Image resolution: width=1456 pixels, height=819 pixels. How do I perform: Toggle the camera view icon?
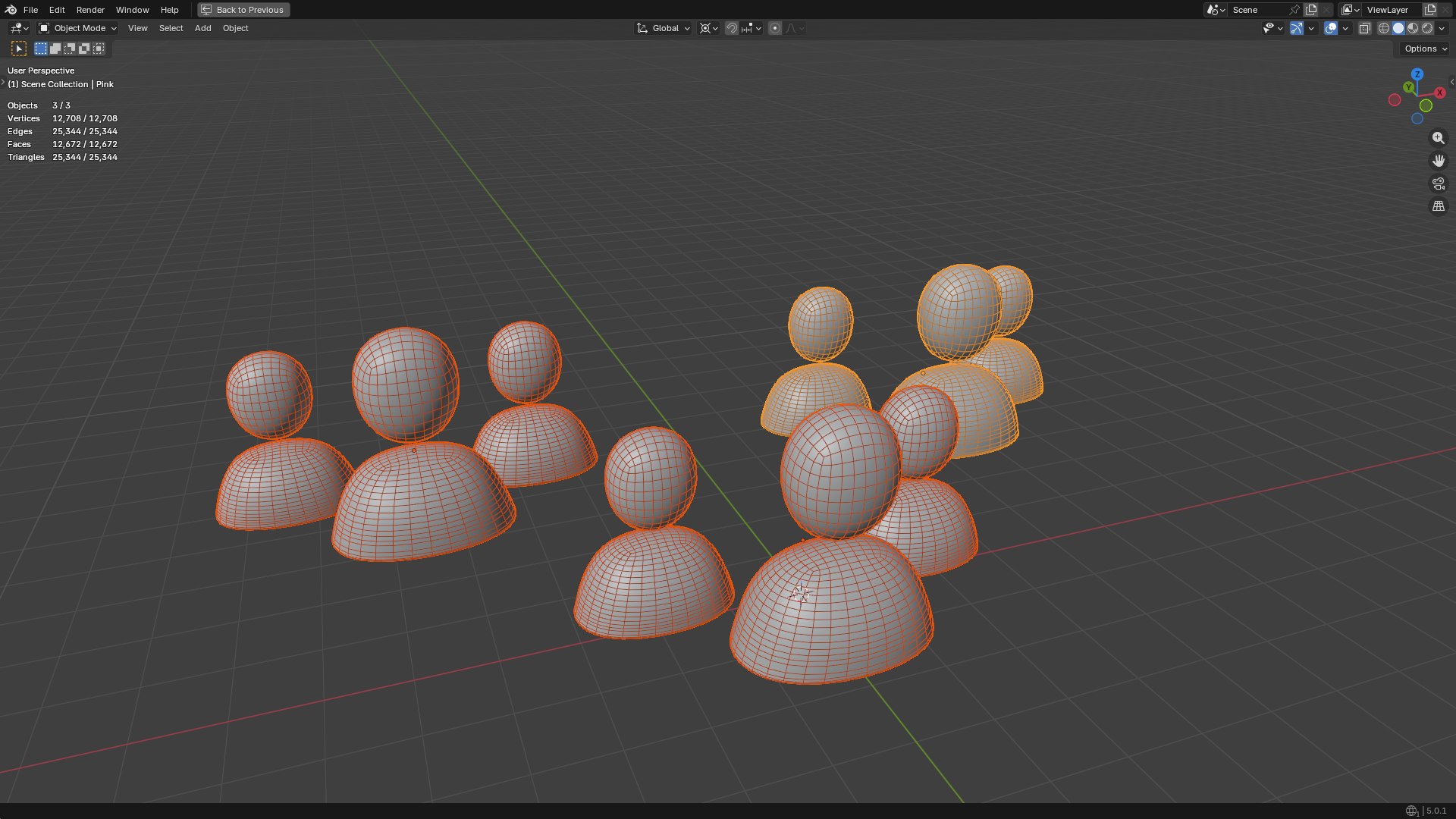coord(1438,184)
